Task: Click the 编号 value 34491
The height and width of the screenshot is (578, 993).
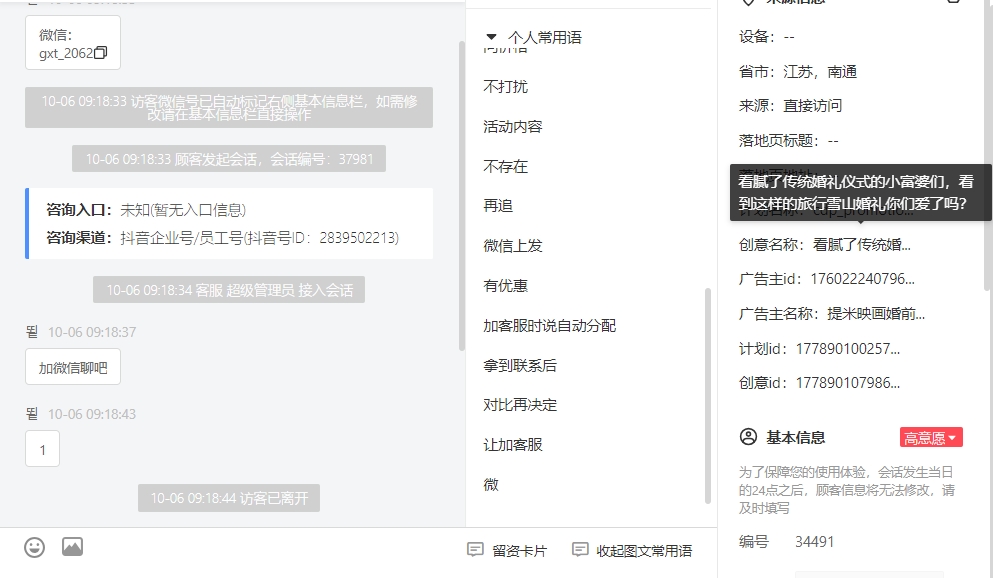Action: 814,542
